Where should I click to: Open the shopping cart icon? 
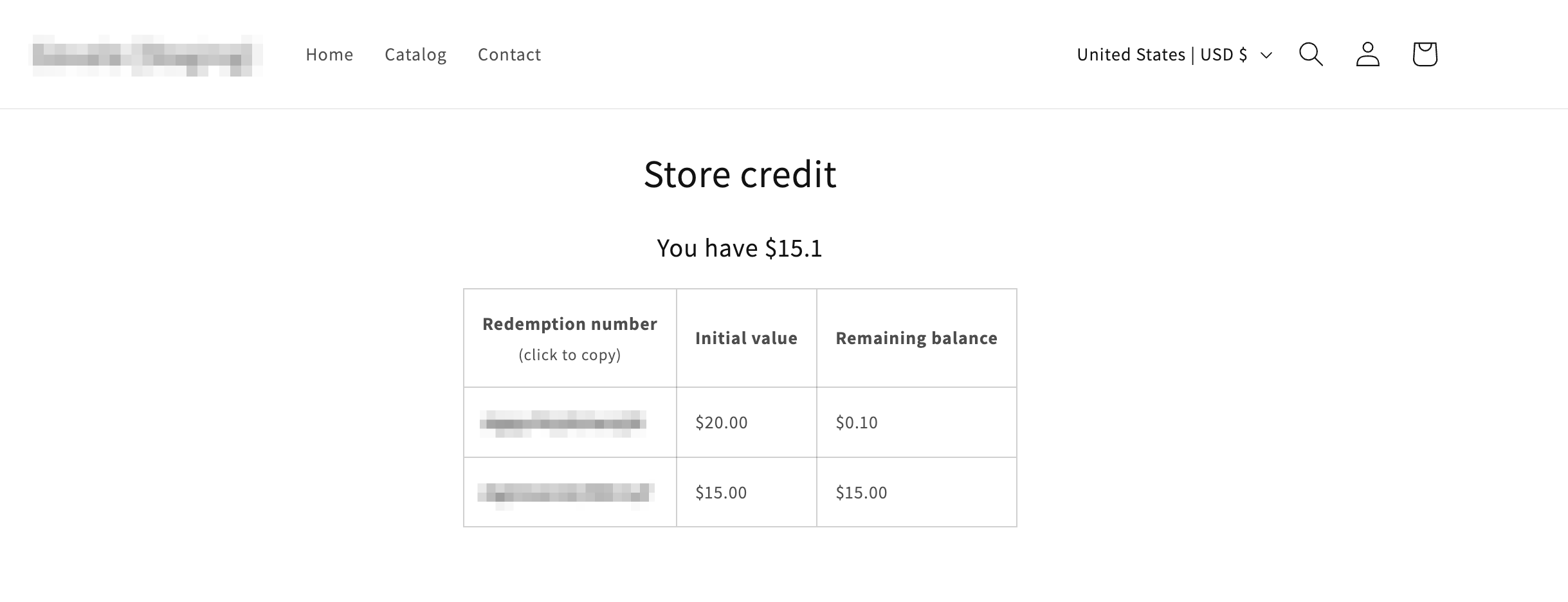click(x=1425, y=55)
